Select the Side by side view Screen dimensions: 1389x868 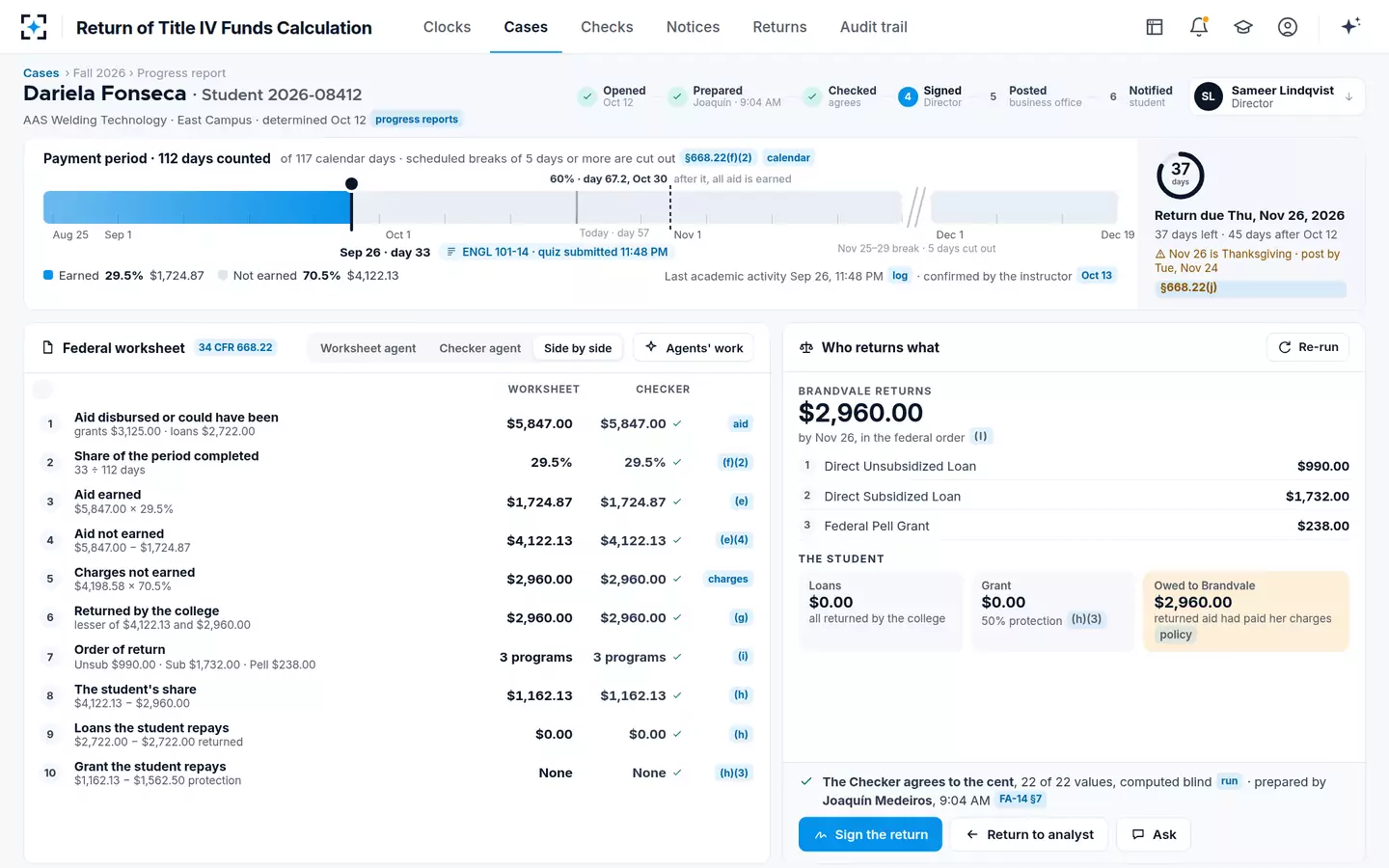pos(578,348)
